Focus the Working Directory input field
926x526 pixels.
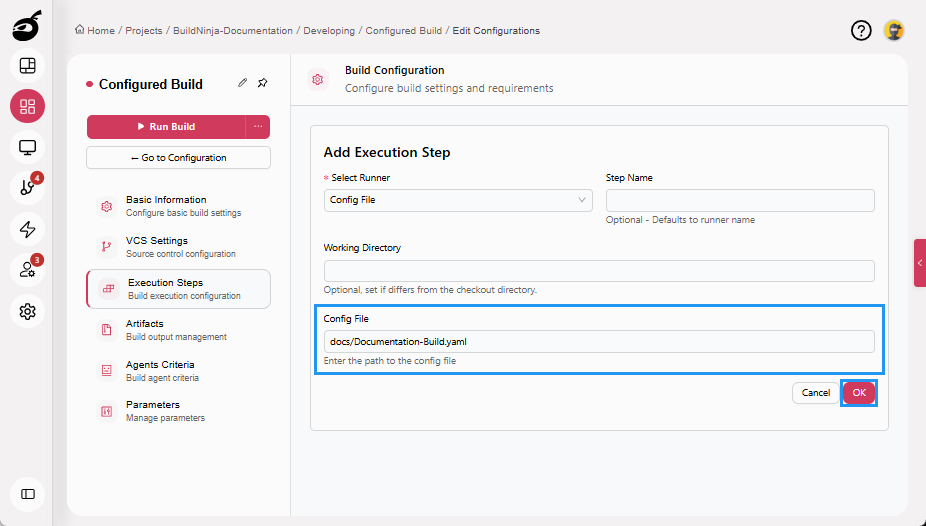(x=599, y=271)
